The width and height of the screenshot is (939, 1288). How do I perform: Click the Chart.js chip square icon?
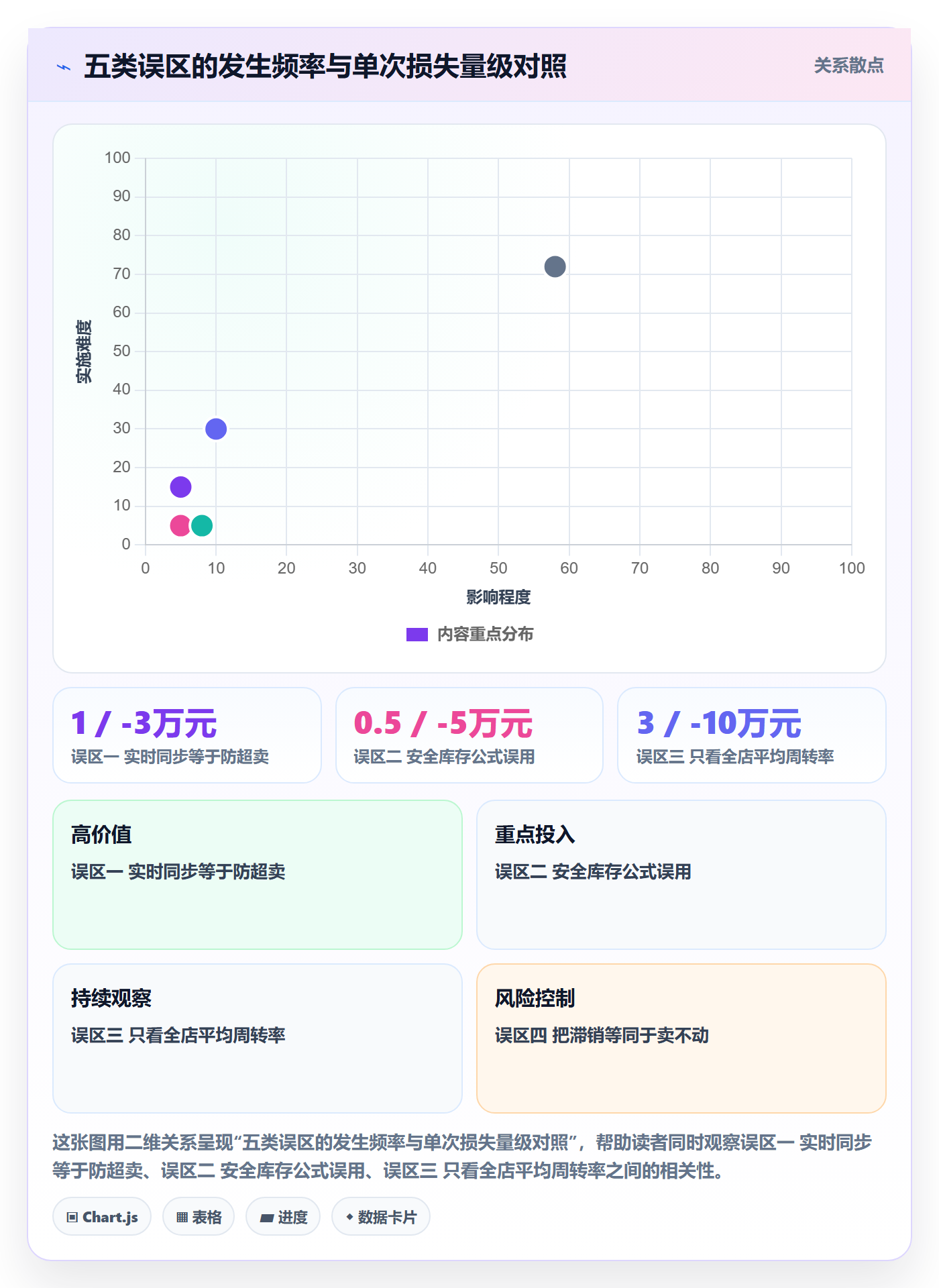tap(72, 1218)
